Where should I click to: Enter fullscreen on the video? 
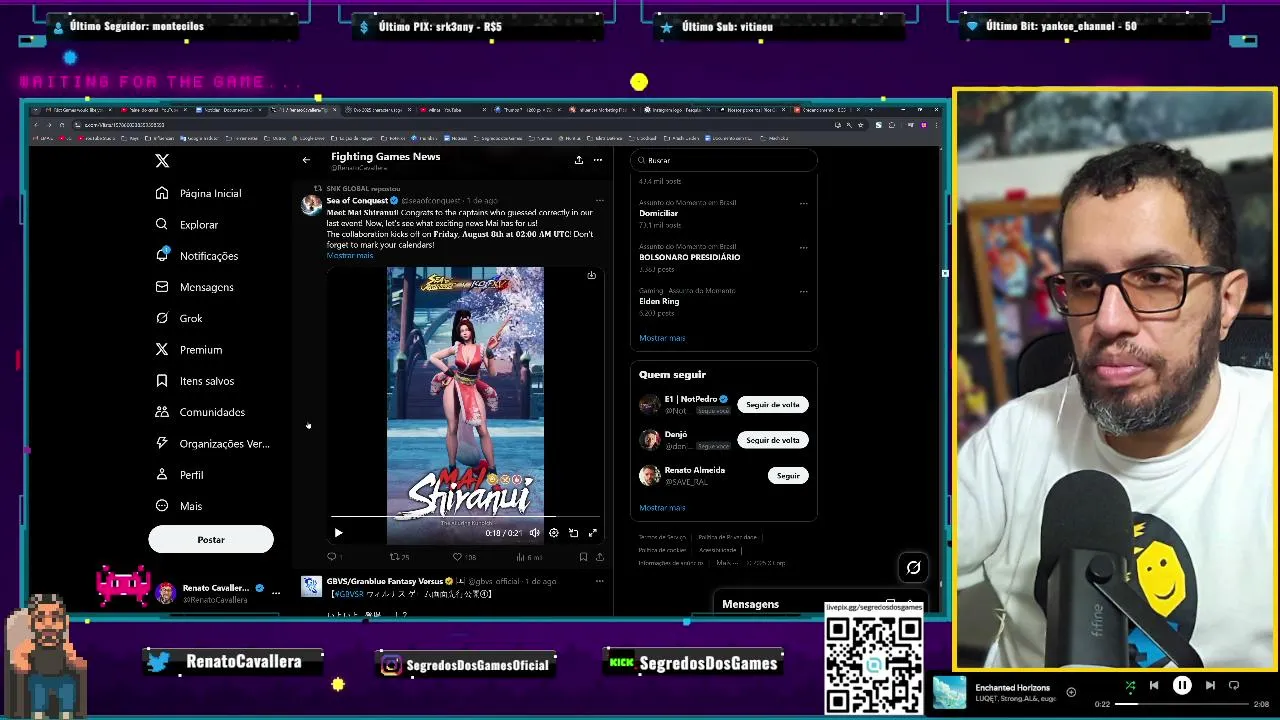coord(592,533)
